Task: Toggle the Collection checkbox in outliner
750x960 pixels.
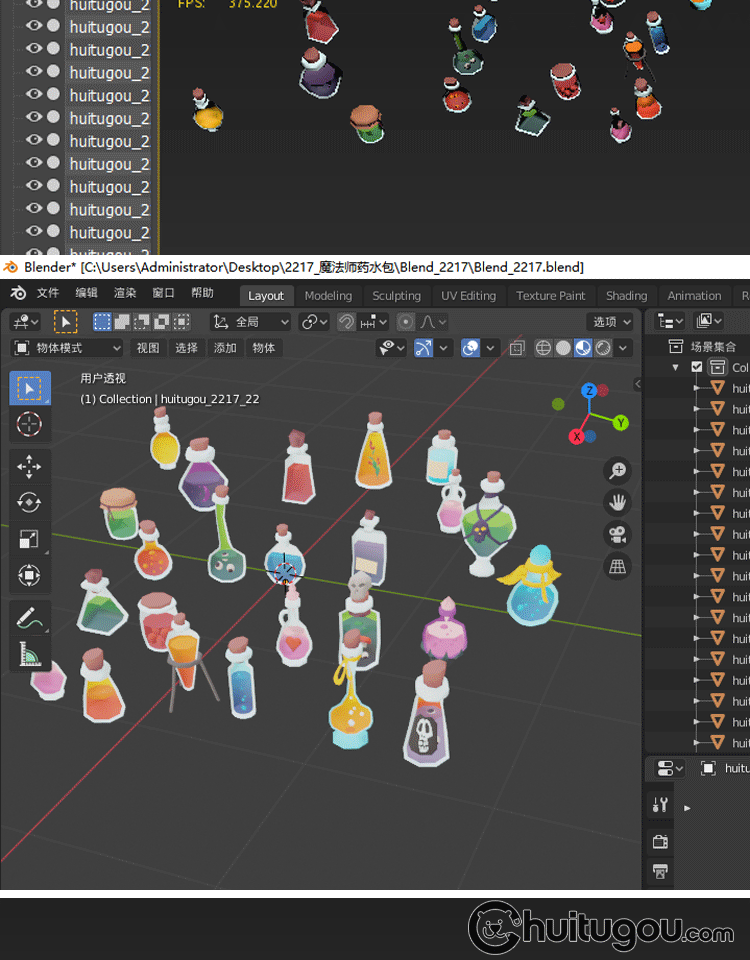Action: click(x=697, y=367)
